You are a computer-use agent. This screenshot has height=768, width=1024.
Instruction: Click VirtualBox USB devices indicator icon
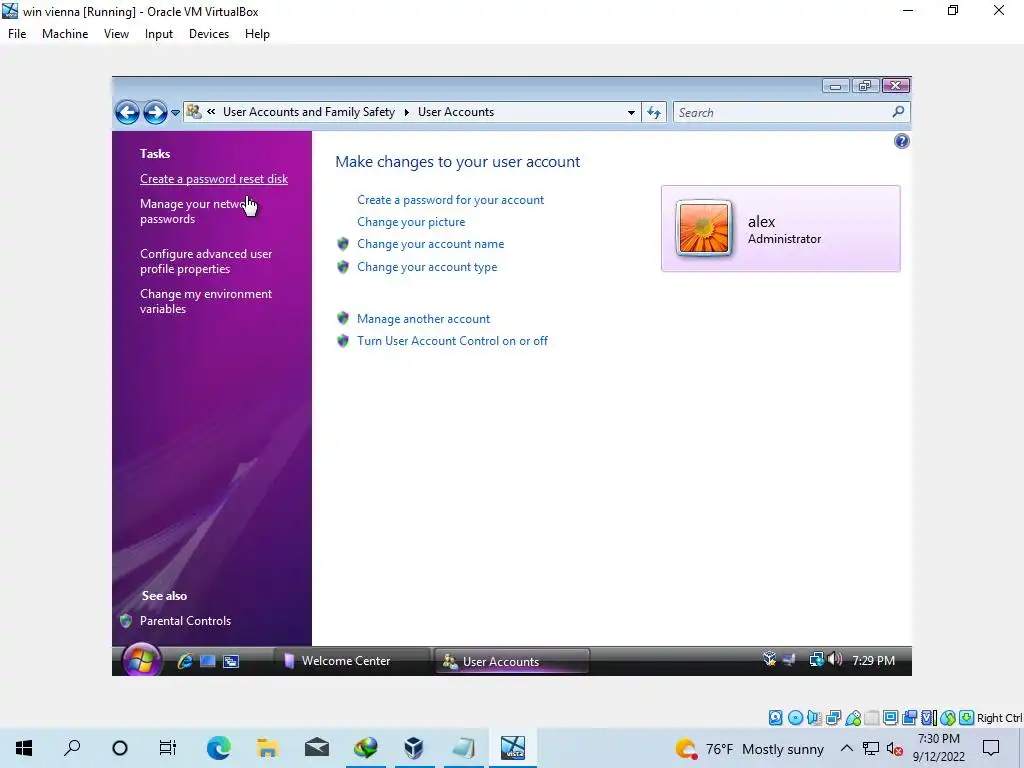coord(853,718)
